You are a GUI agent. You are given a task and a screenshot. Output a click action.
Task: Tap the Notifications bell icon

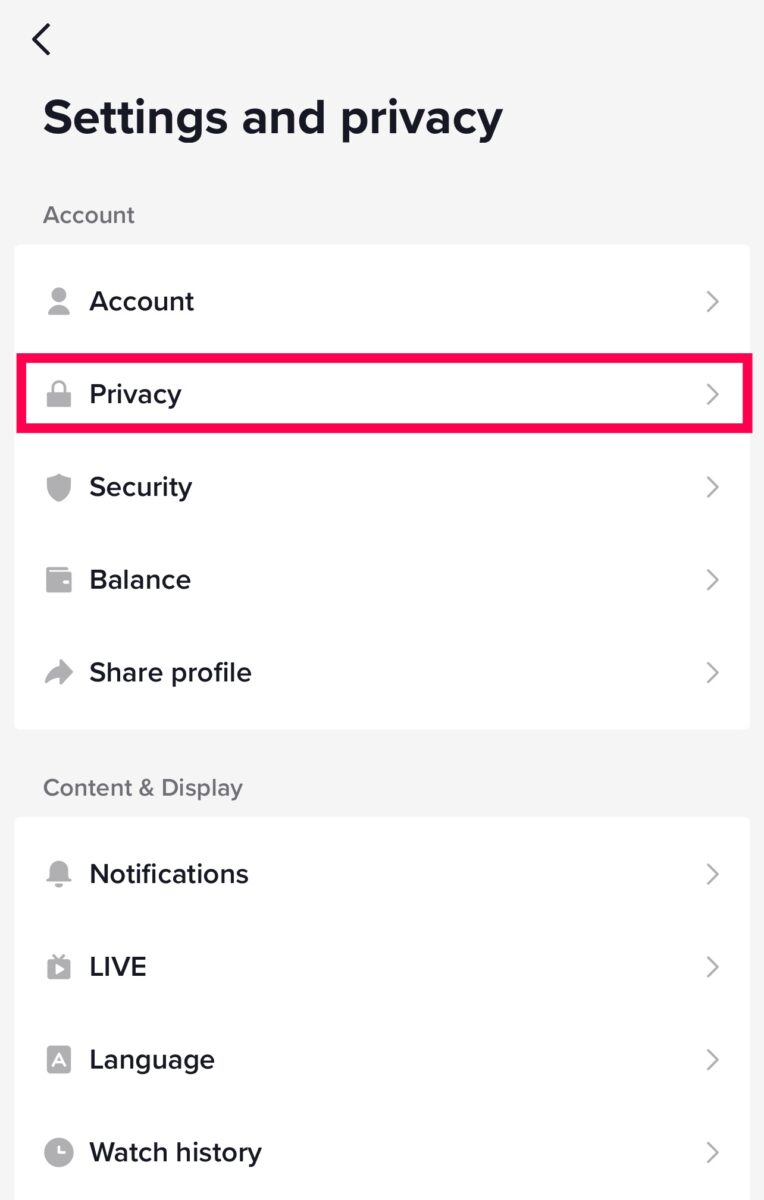[x=59, y=874]
